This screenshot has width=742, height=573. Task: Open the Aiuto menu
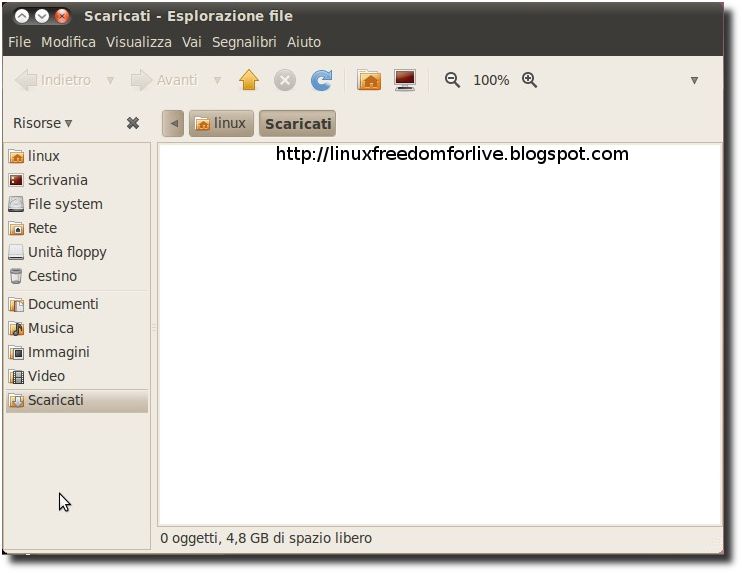pyautogui.click(x=304, y=42)
